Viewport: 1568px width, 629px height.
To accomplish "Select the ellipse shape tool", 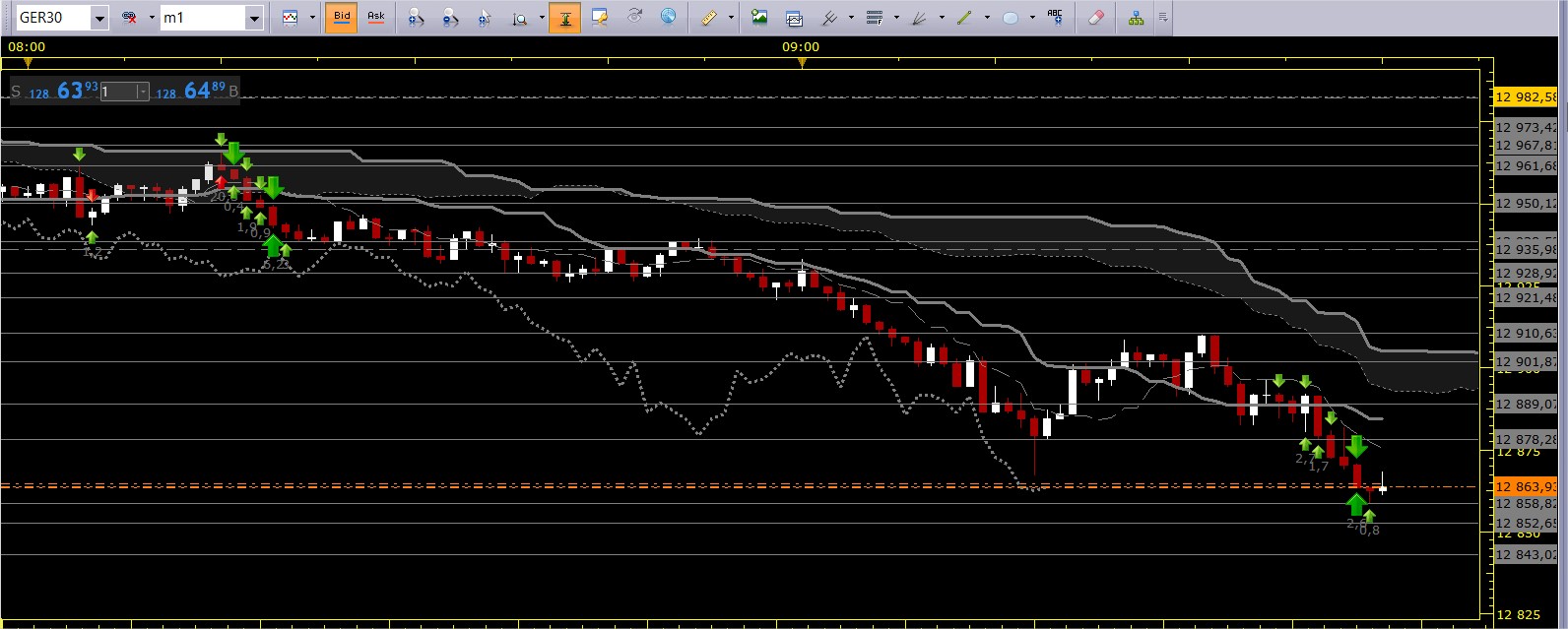I will click(1011, 18).
